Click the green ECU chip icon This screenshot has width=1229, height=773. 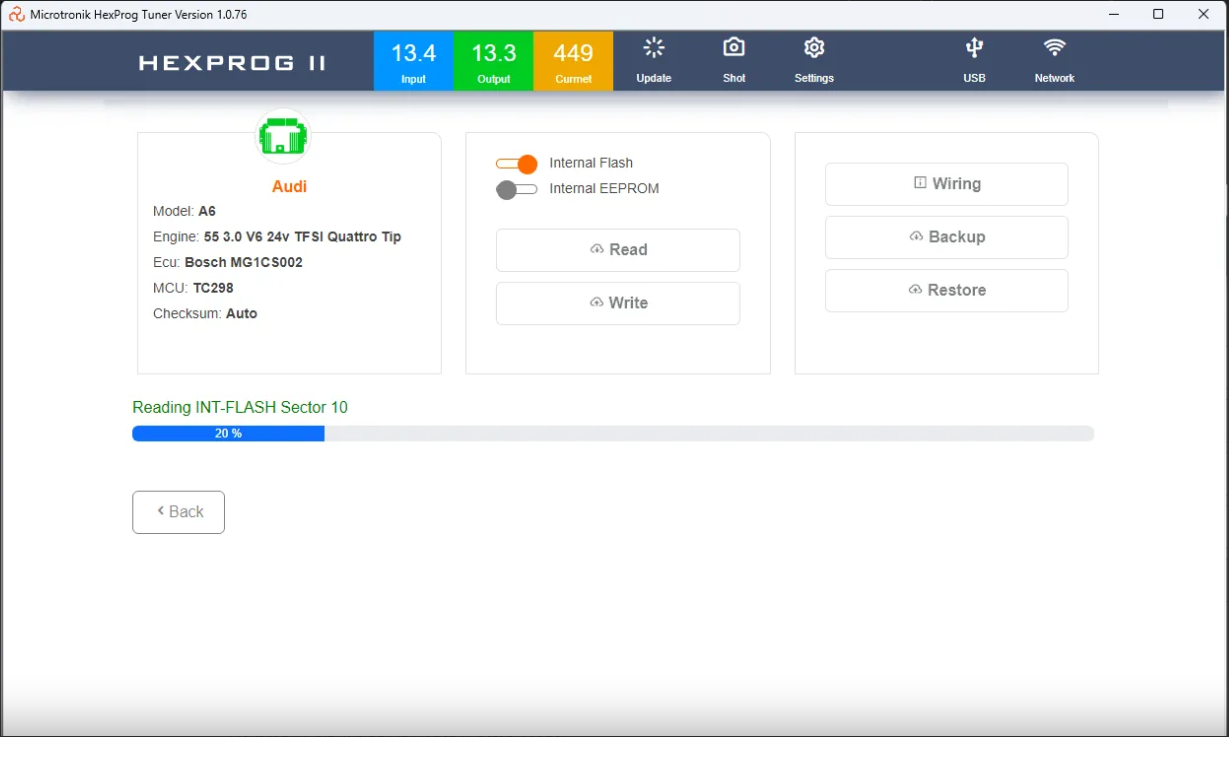[283, 137]
